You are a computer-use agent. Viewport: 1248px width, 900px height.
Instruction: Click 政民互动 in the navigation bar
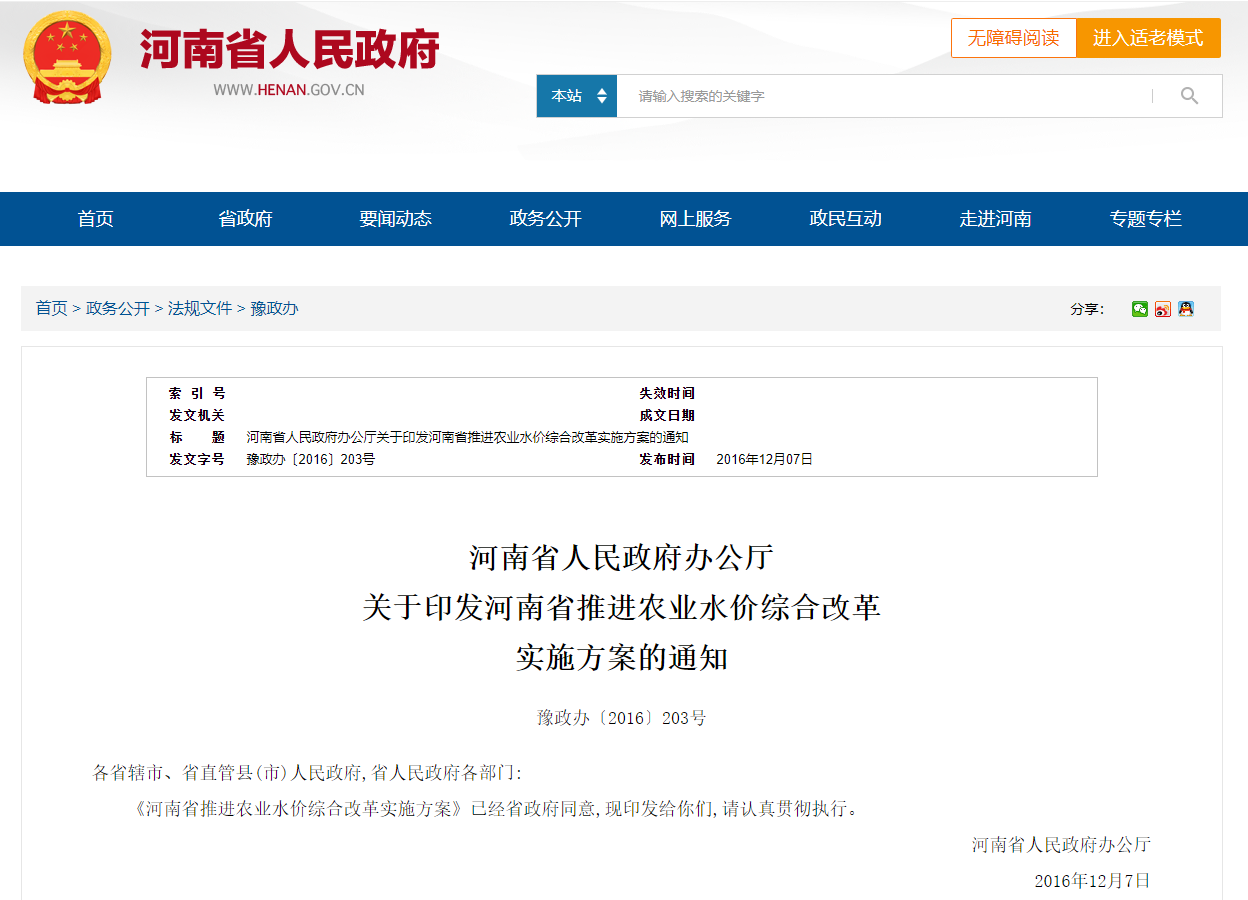coord(846,219)
